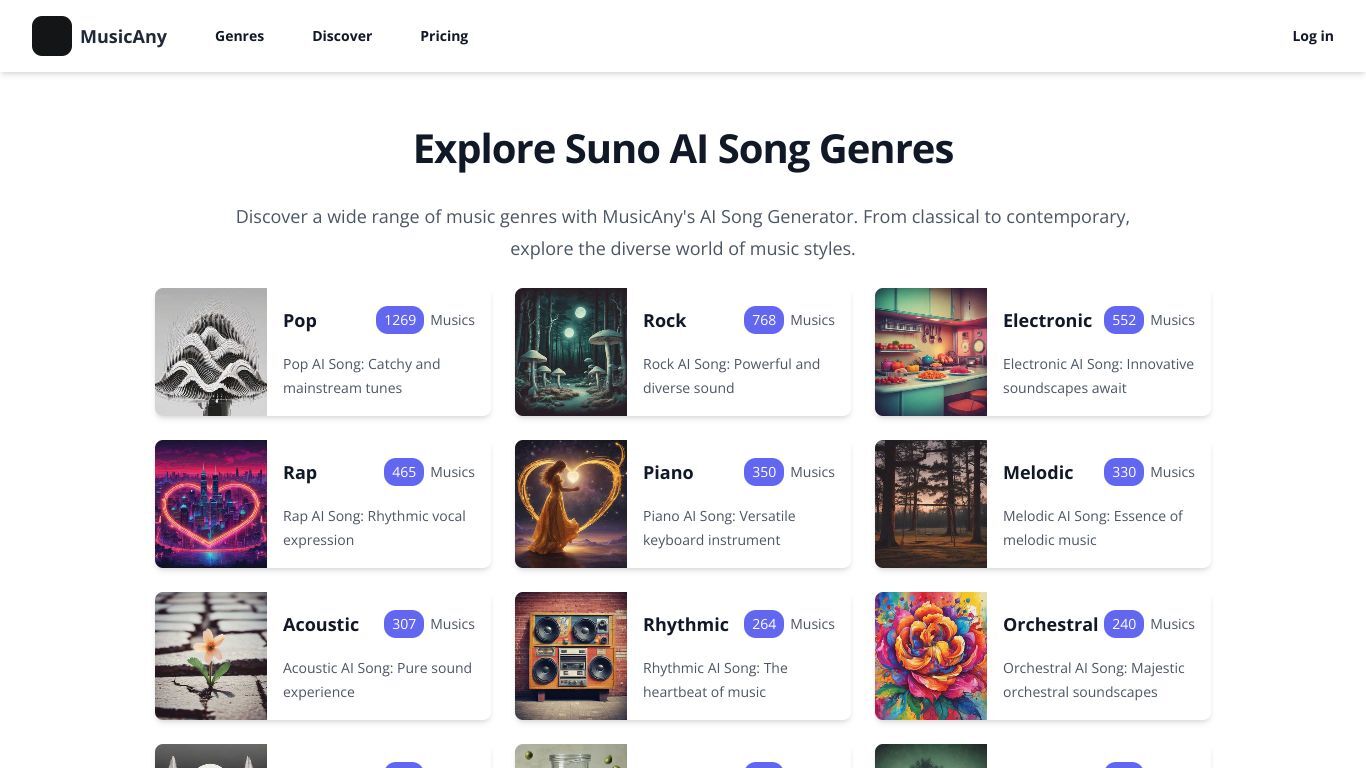Select the Rhythmic genre title
The height and width of the screenshot is (768, 1366).
click(686, 624)
